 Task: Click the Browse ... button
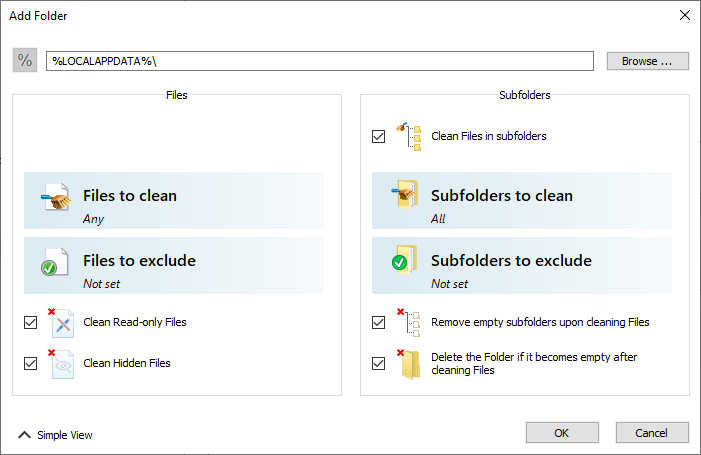(647, 61)
